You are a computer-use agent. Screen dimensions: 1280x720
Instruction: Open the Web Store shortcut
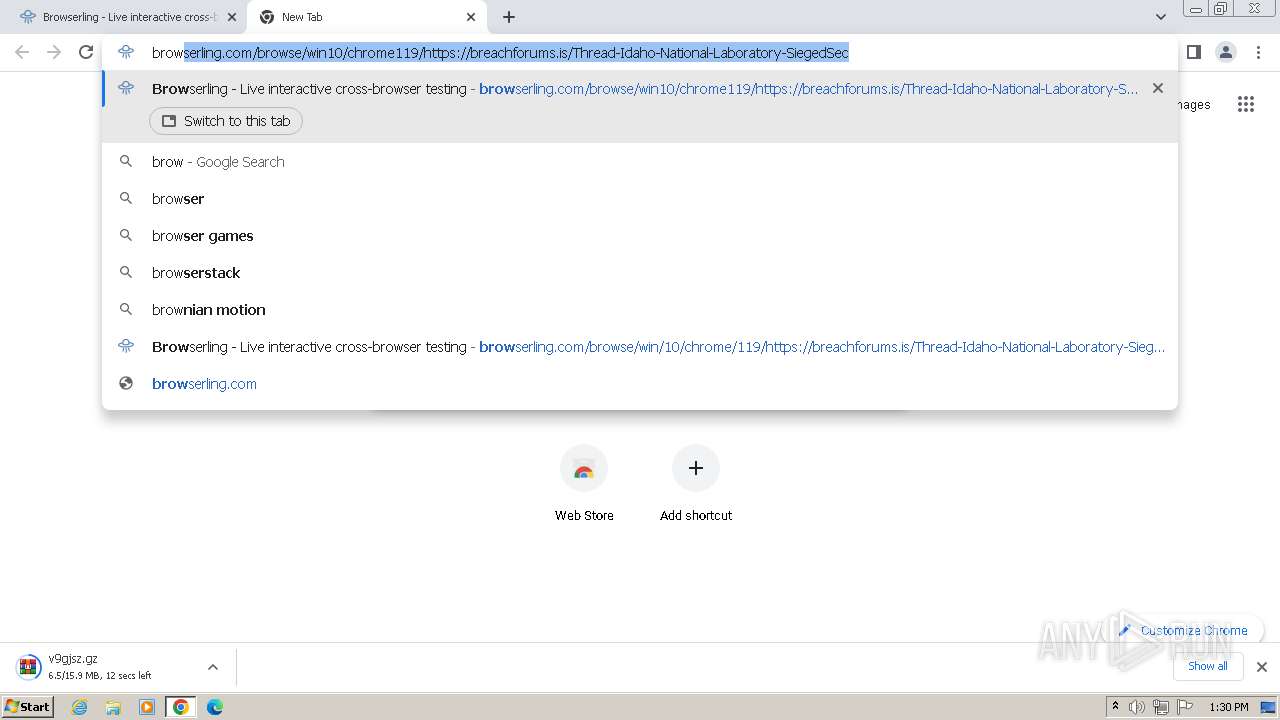pyautogui.click(x=584, y=484)
